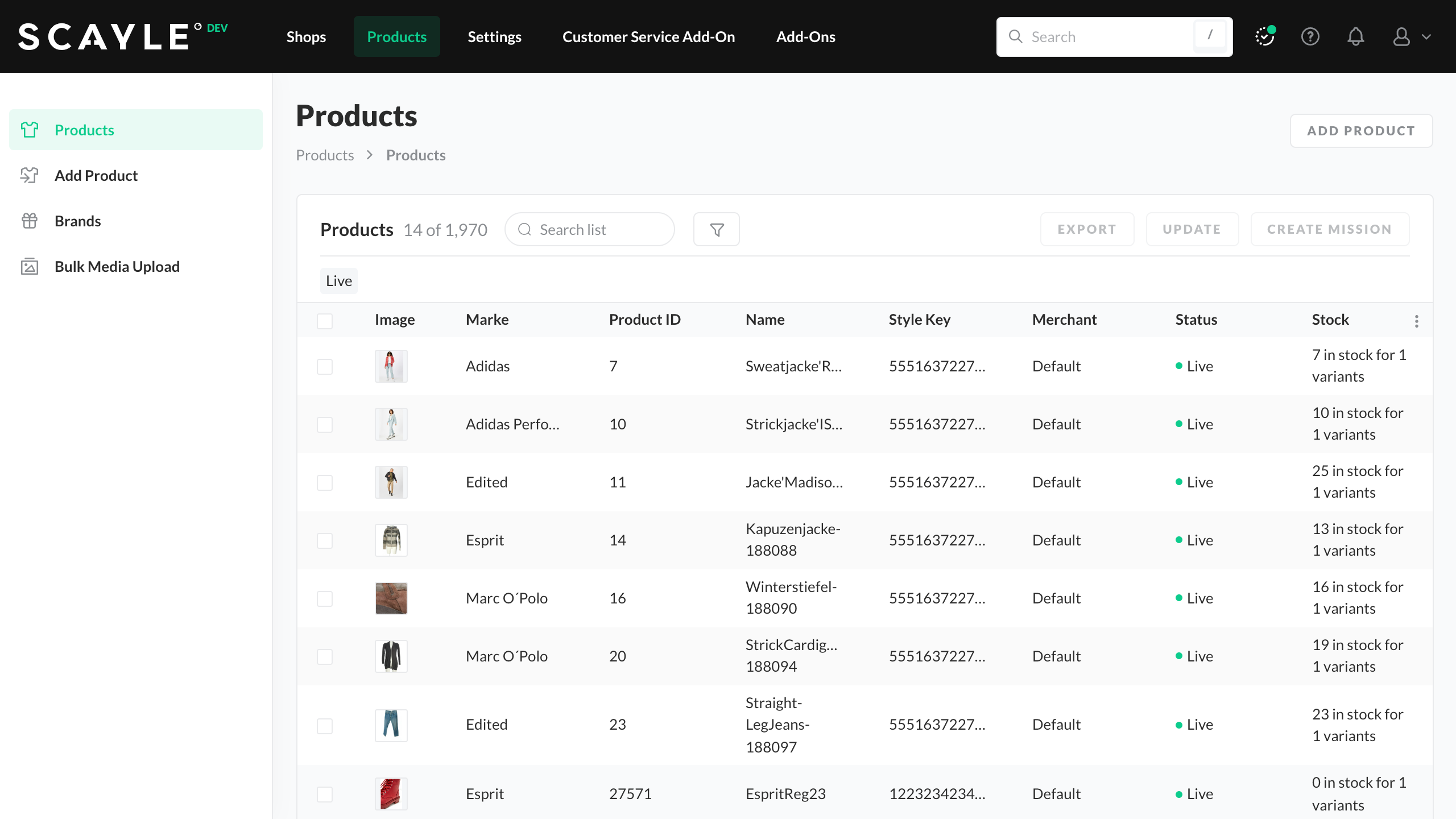Click the filter funnel icon

coord(717,230)
